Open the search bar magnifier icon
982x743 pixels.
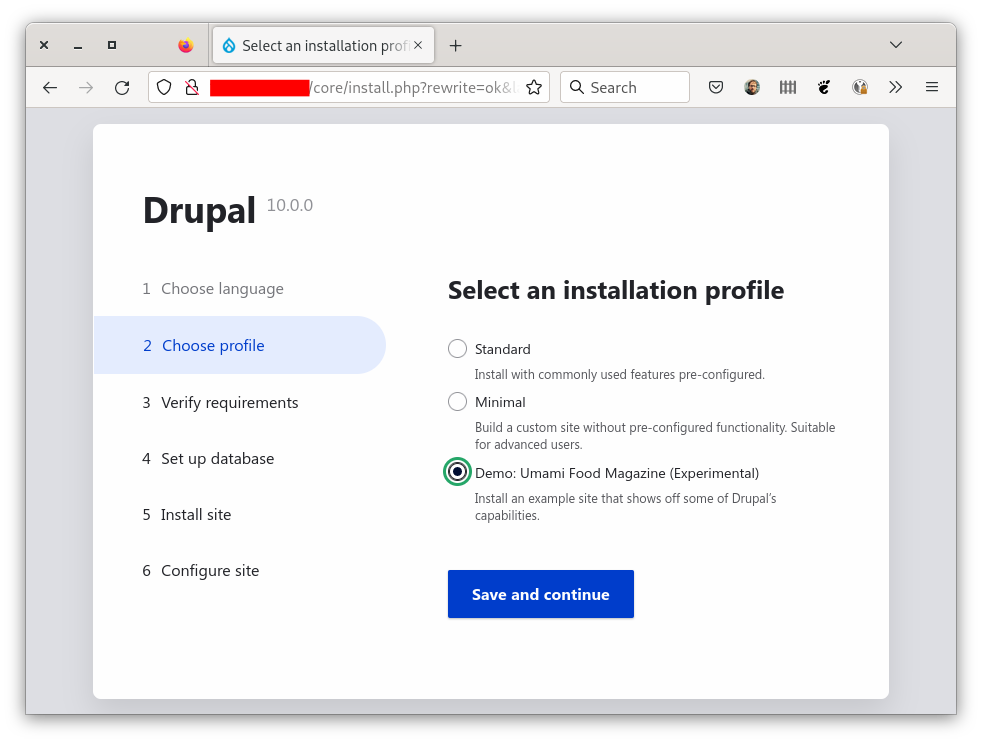(577, 87)
